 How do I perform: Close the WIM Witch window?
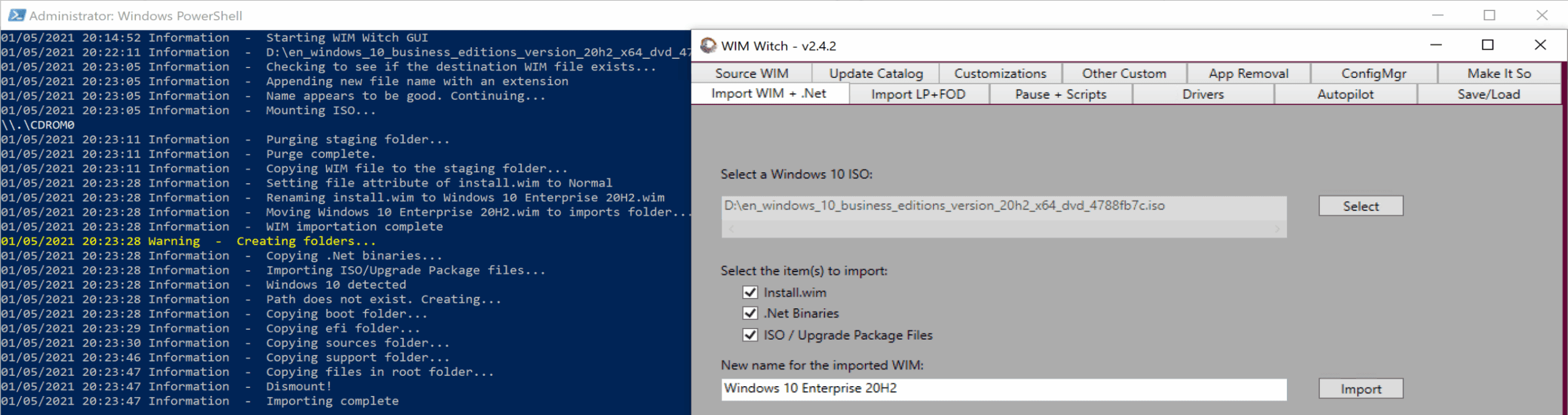[x=1540, y=45]
